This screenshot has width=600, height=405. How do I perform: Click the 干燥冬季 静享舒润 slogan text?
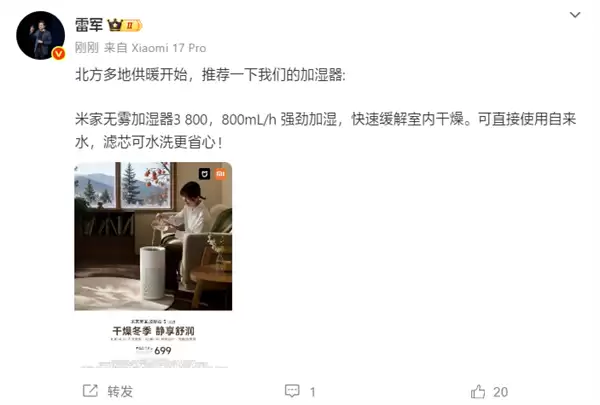pos(153,331)
